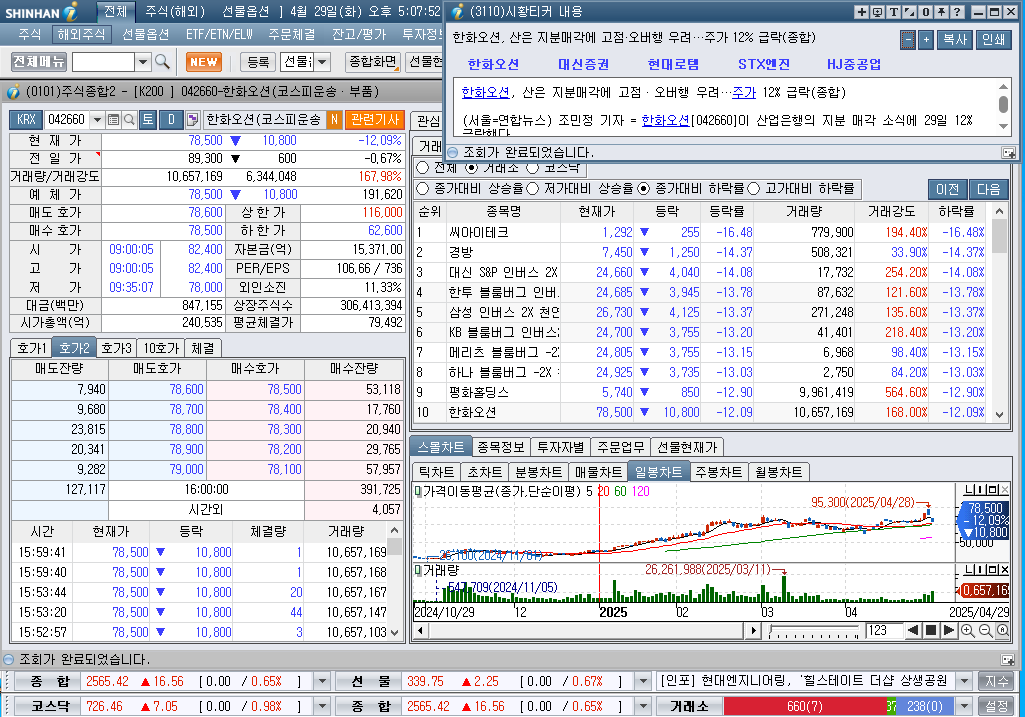Click the 123 candle count input field
Viewport: 1025px width, 717px height.
883,631
